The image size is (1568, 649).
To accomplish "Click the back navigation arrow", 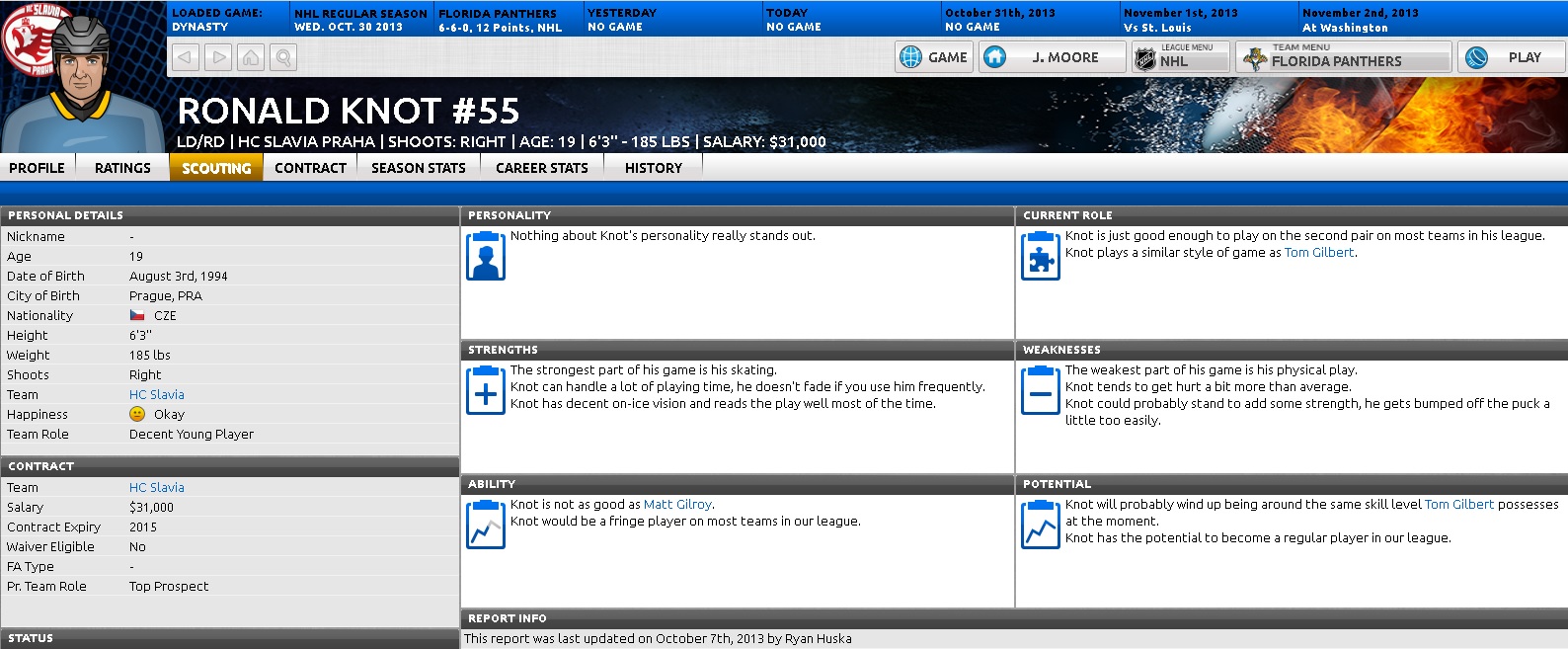I will (x=185, y=57).
